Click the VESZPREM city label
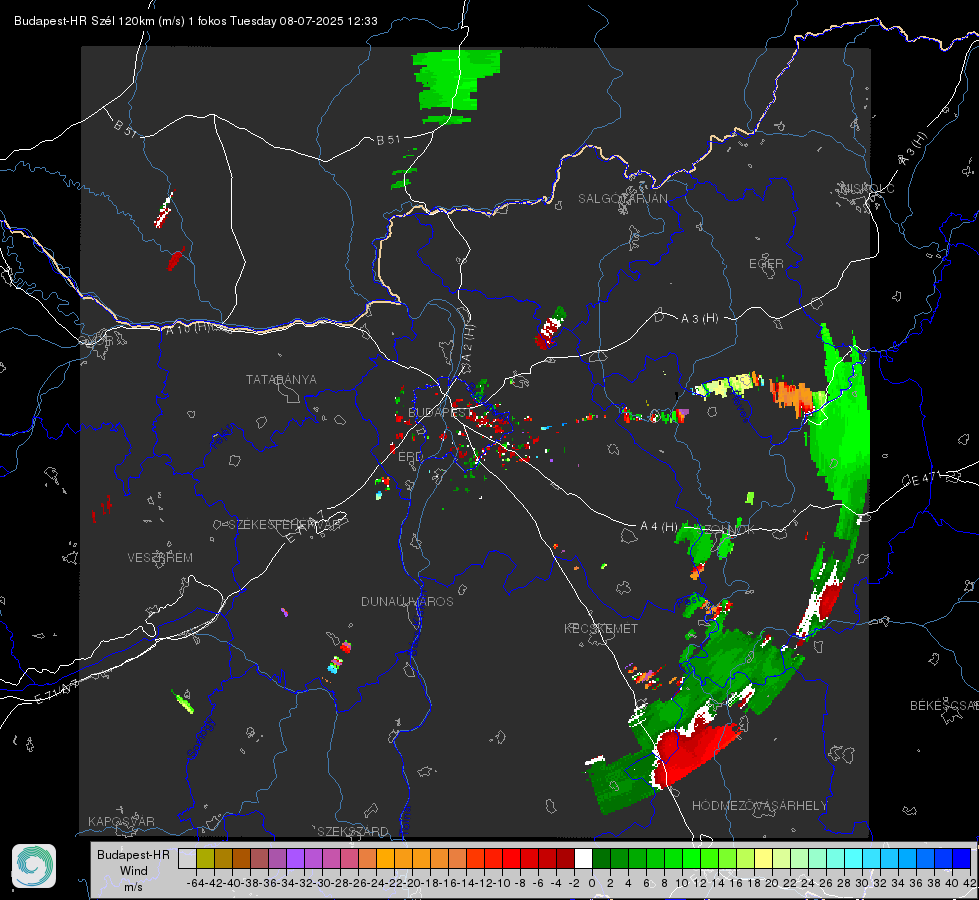The width and height of the screenshot is (979, 900). point(160,557)
